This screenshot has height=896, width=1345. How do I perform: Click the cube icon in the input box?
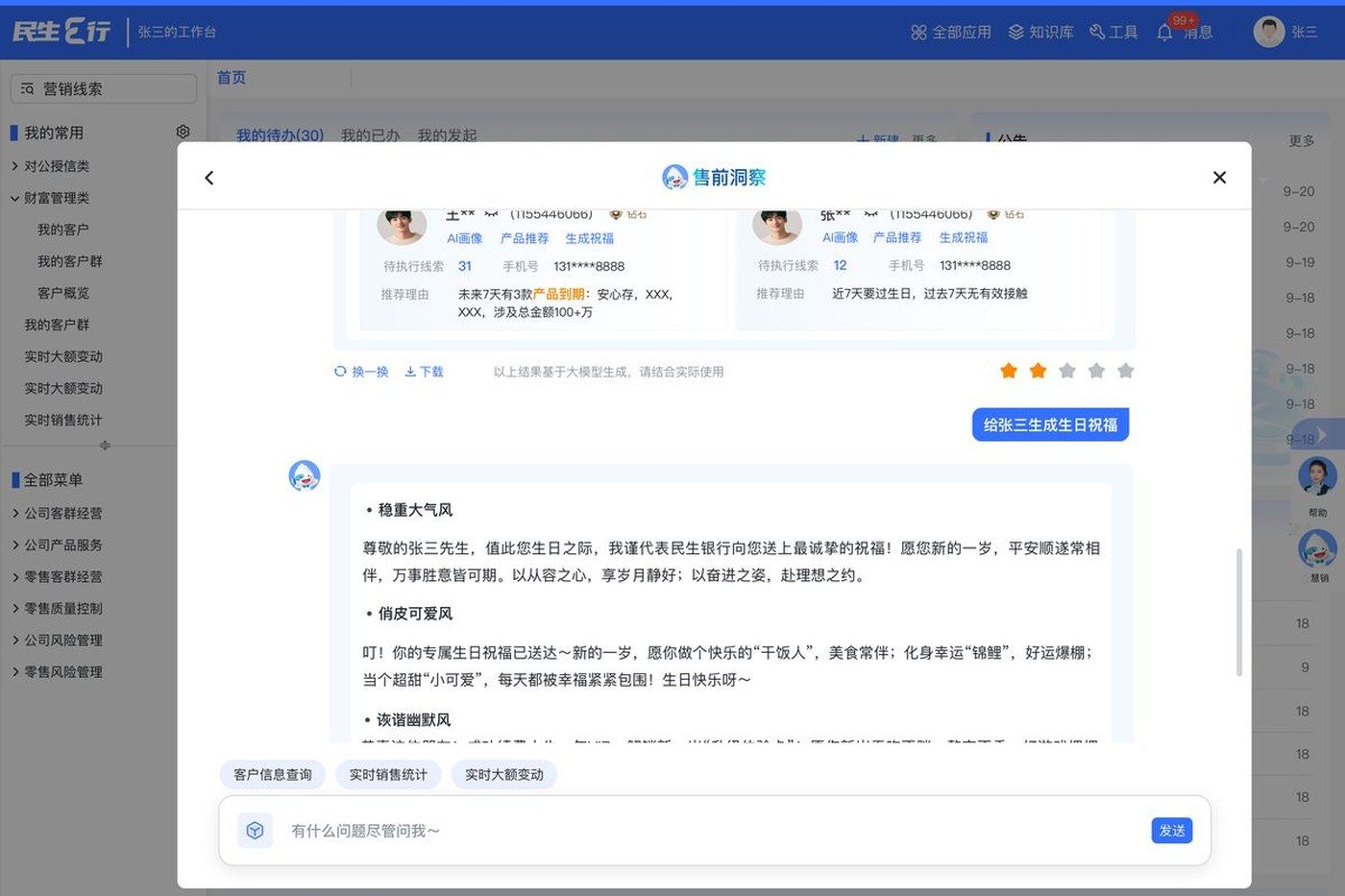255,831
